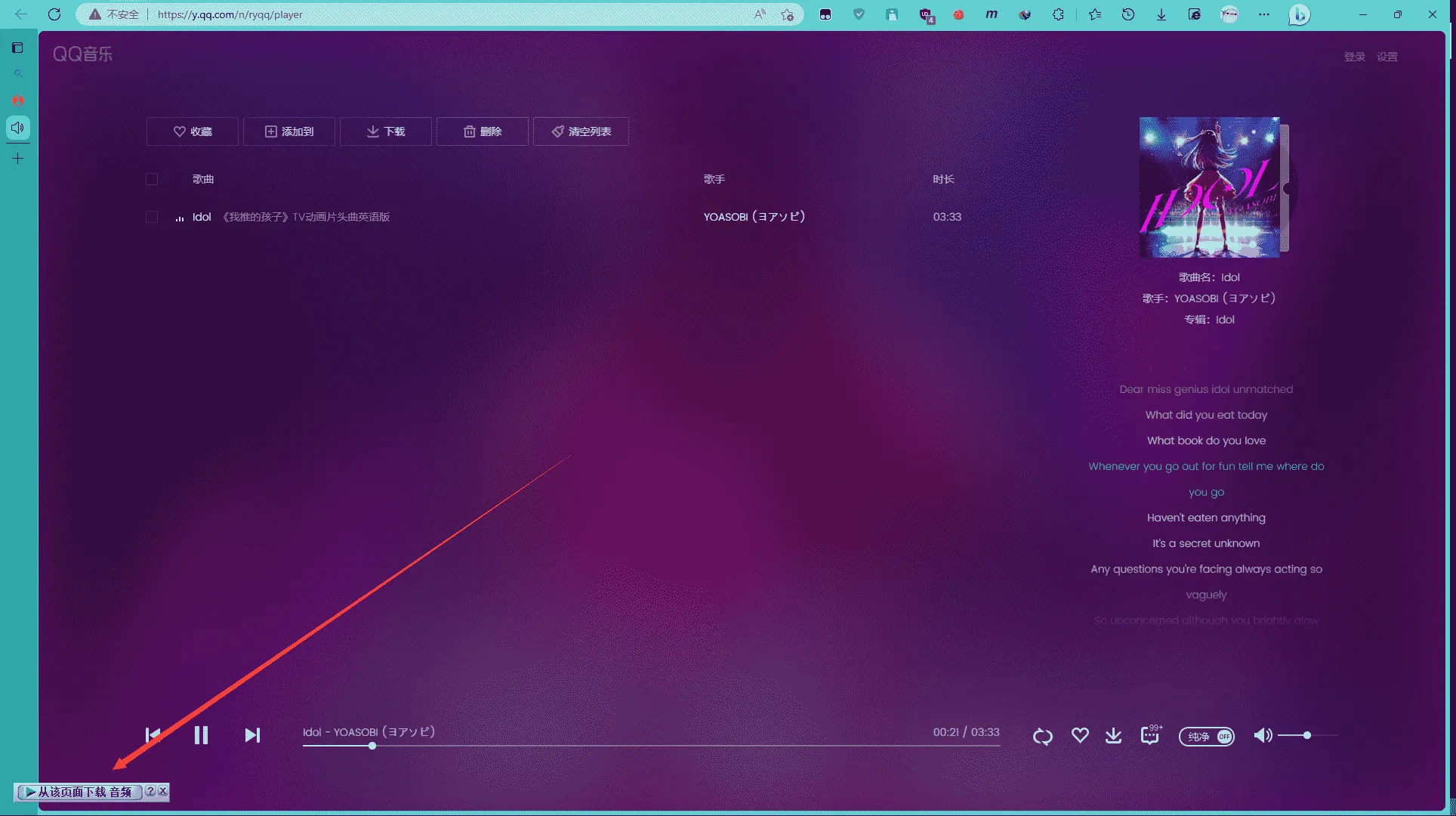Go back to previous track
This screenshot has height=816, width=1456.
(x=153, y=735)
